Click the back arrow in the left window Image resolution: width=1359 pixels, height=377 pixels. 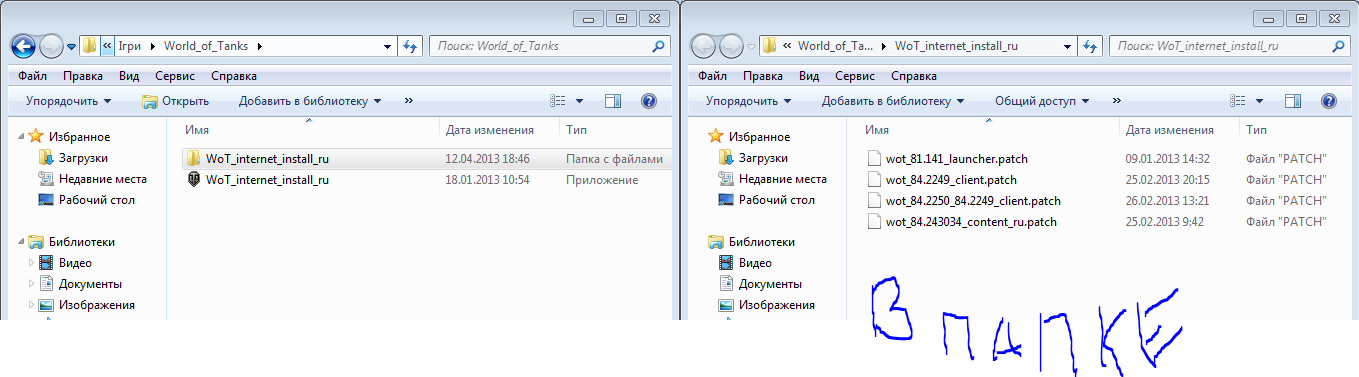[23, 46]
